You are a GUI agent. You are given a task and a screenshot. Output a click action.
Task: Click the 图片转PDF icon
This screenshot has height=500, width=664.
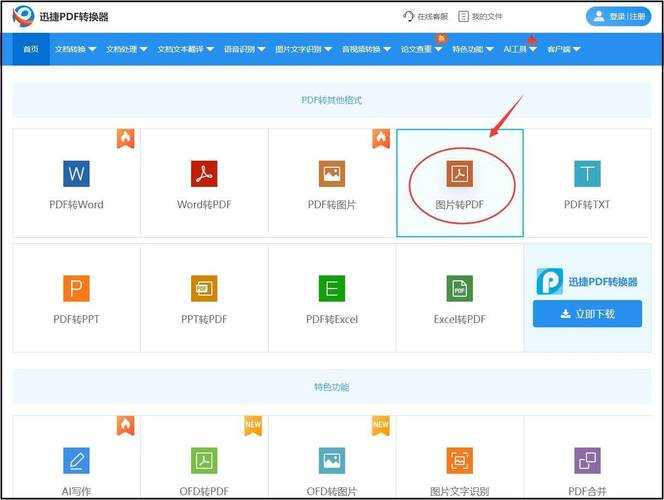(x=460, y=174)
